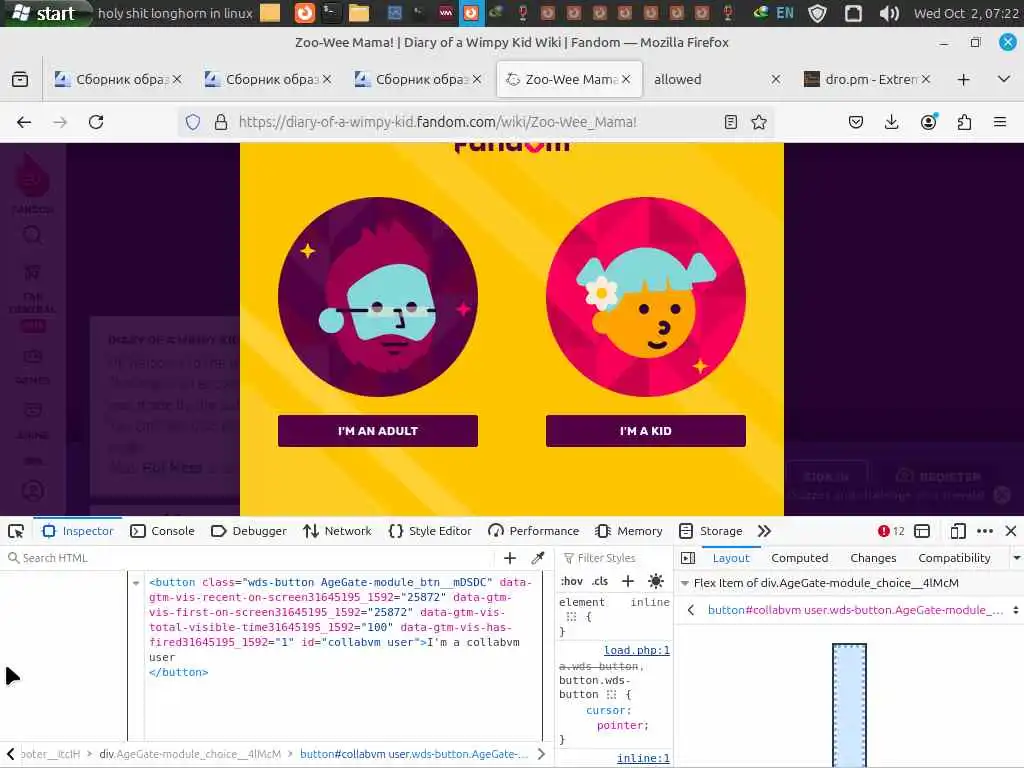This screenshot has height=768, width=1024.
Task: Open the tracking protection shield
Action: 193,122
